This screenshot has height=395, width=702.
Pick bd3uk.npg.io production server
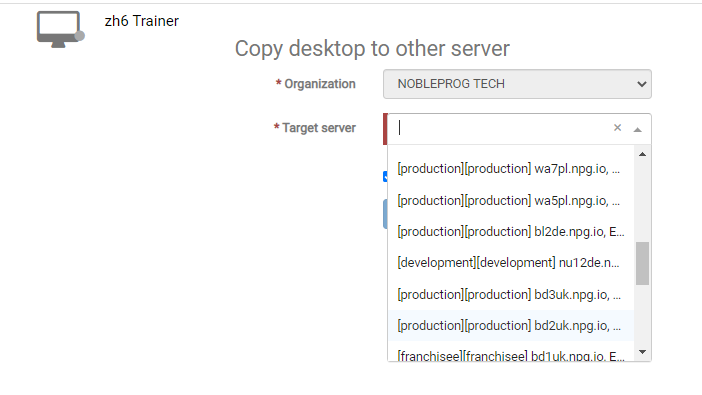point(510,295)
